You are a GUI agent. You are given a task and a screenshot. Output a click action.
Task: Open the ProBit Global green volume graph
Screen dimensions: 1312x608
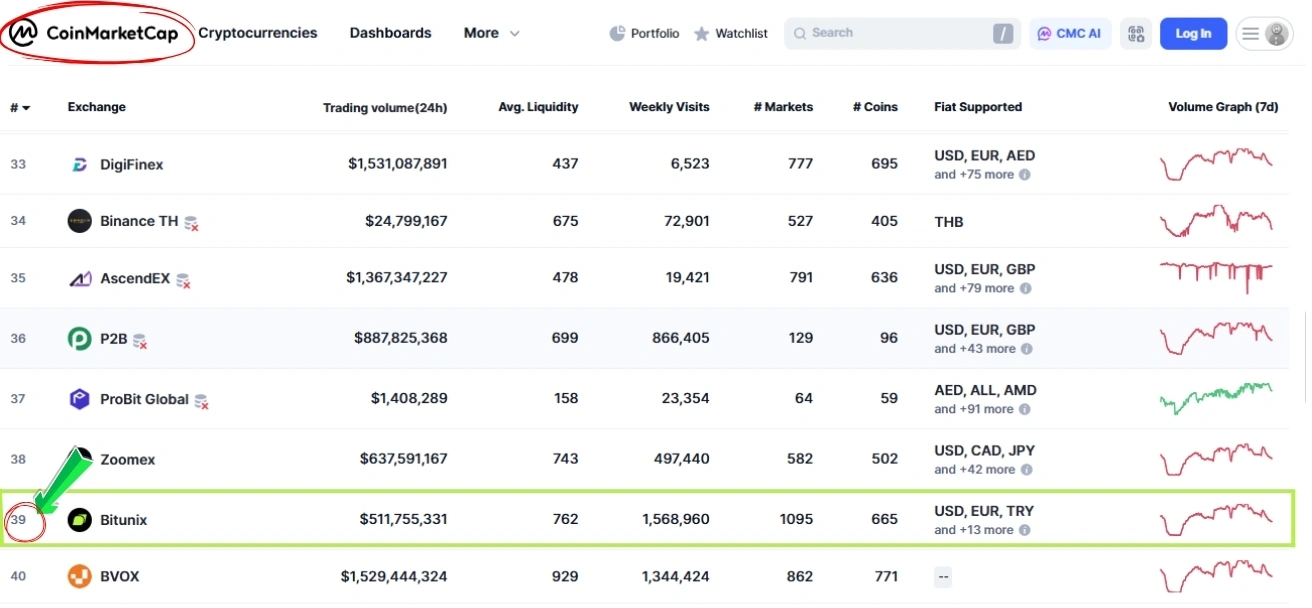coord(1216,399)
